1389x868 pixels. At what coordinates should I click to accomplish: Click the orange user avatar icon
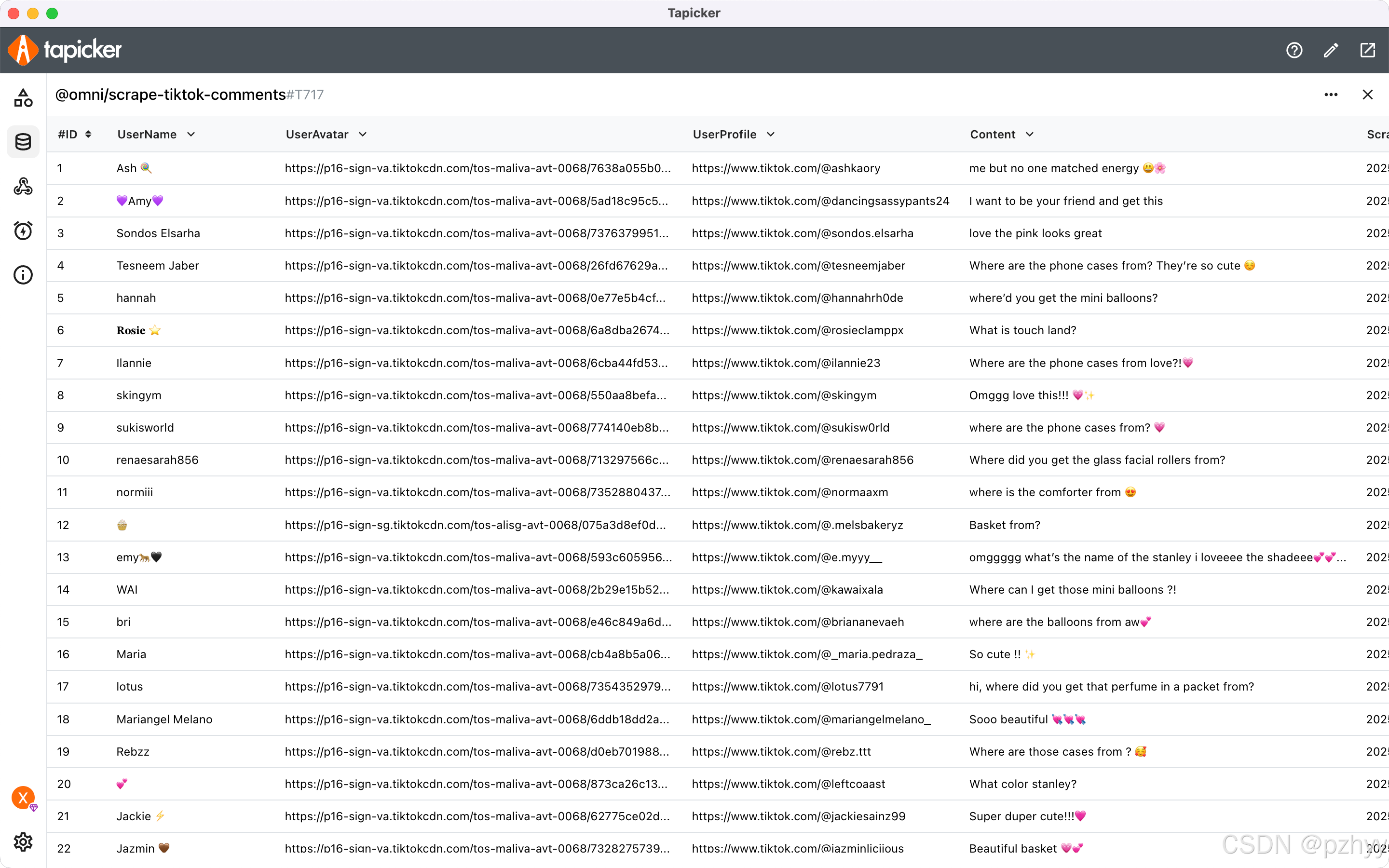coord(23,798)
